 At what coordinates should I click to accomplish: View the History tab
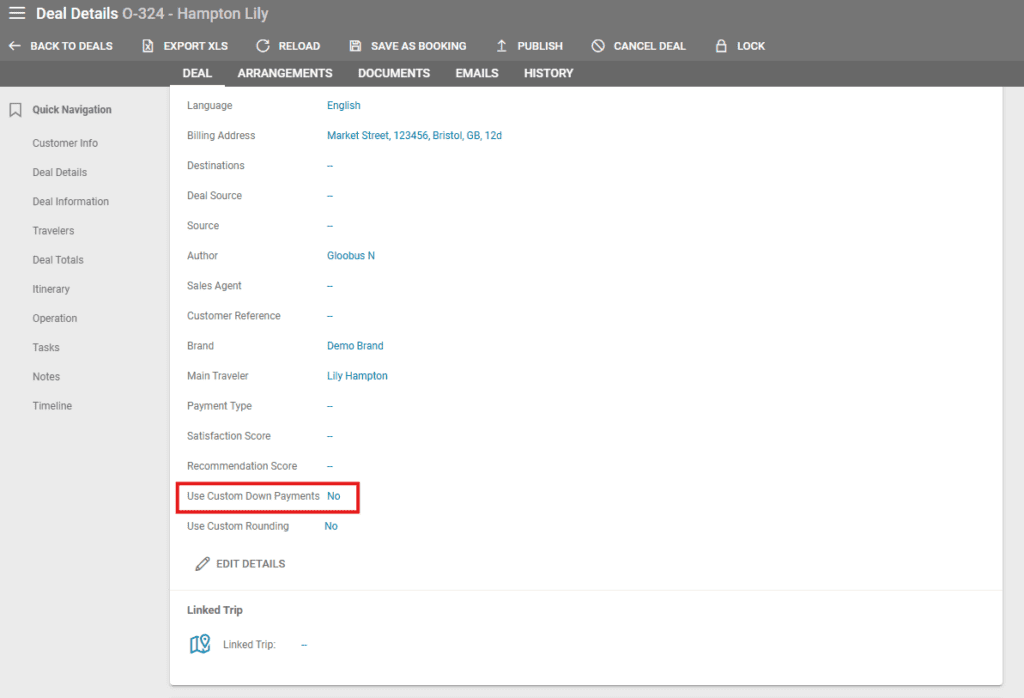click(548, 73)
